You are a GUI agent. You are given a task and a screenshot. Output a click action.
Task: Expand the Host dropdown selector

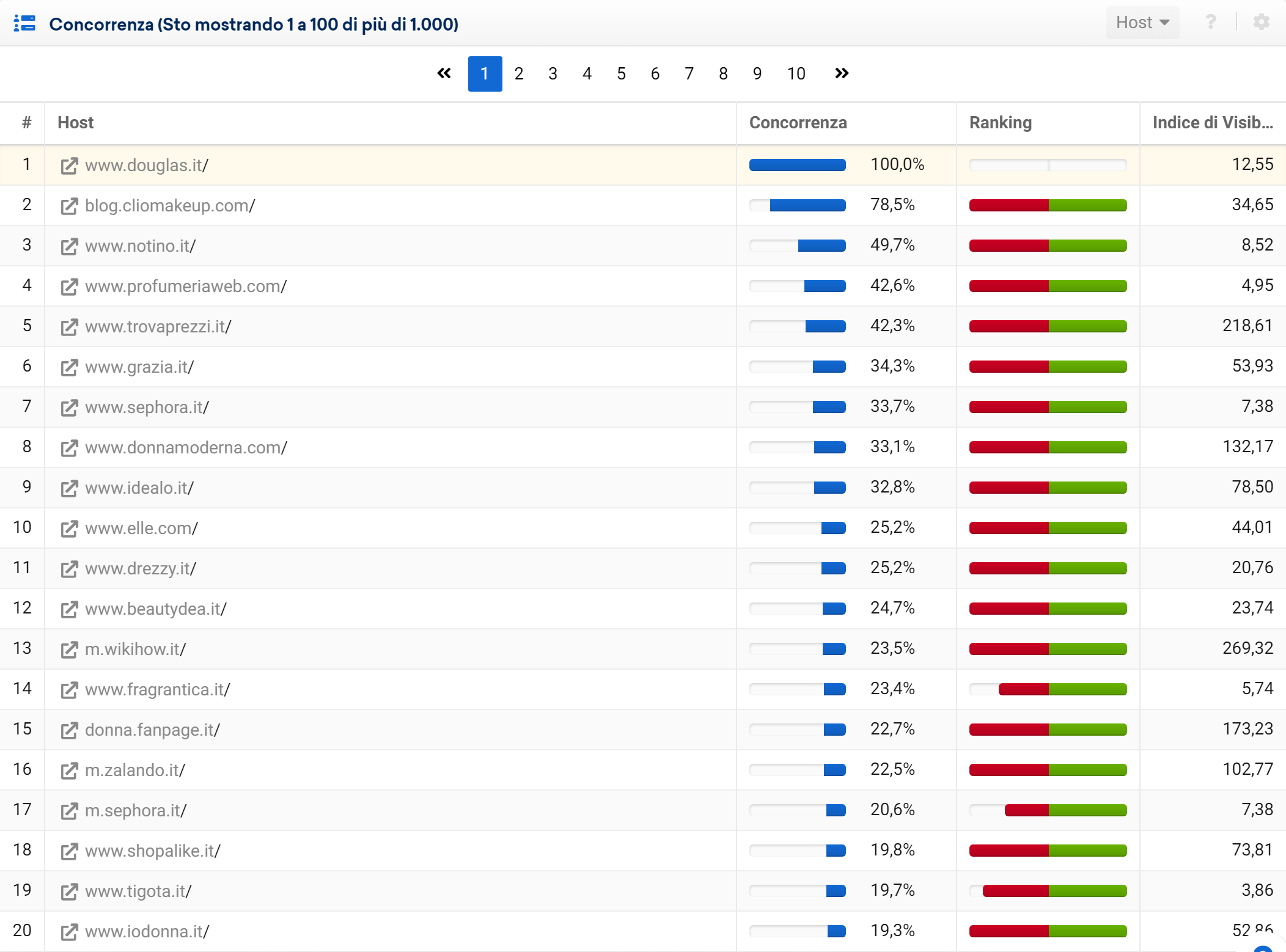(1142, 23)
